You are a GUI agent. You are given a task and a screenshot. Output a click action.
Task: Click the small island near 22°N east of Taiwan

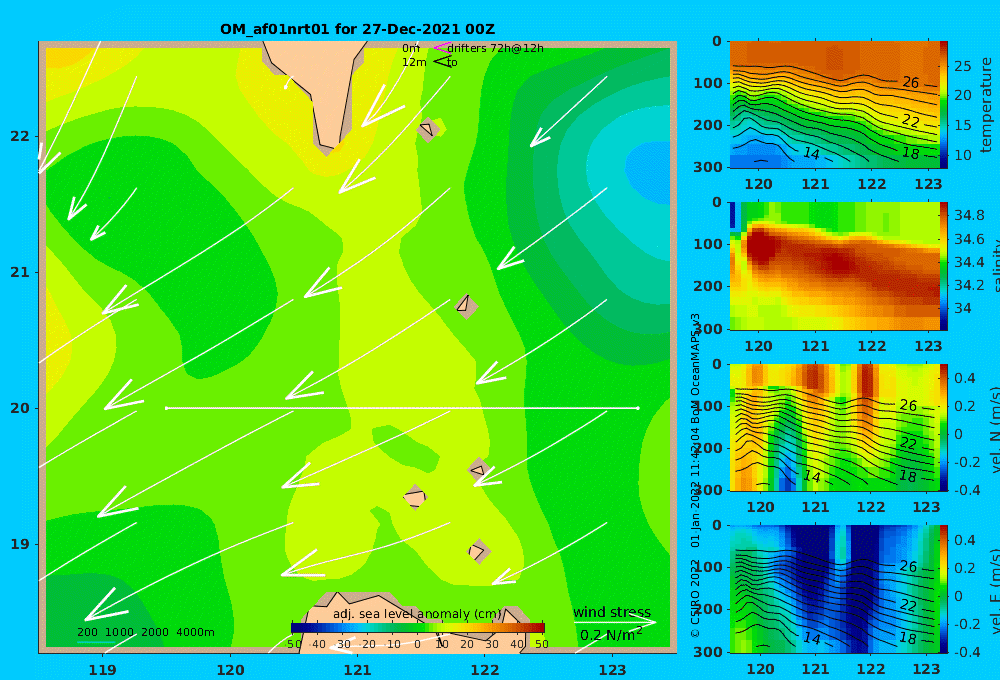428,129
